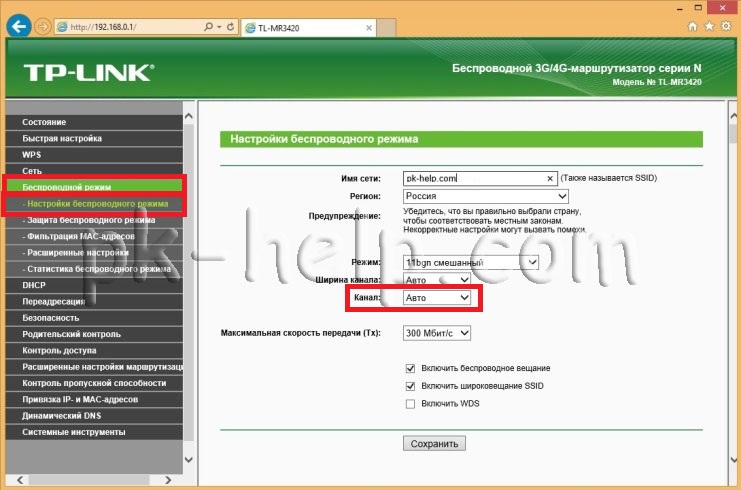Click sidebar horizontal scroll right arrow
Screen dimensions: 741x490
pos(168,480)
